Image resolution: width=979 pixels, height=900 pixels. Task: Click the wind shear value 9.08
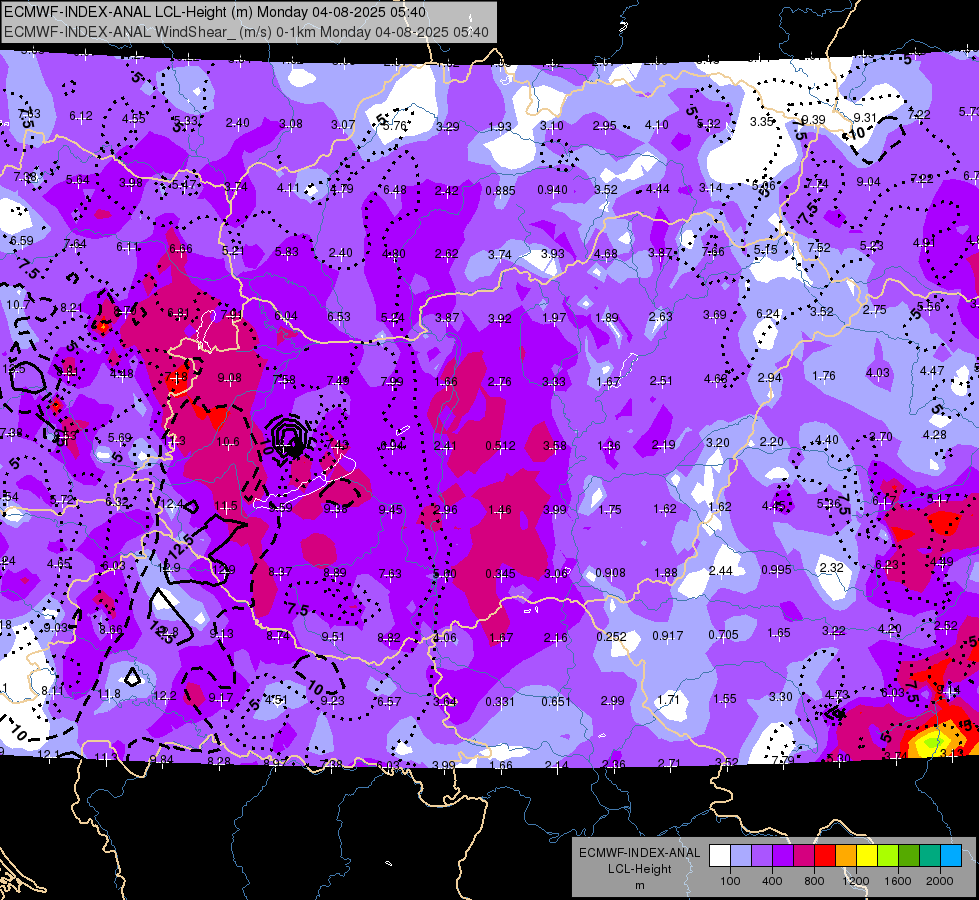(229, 378)
